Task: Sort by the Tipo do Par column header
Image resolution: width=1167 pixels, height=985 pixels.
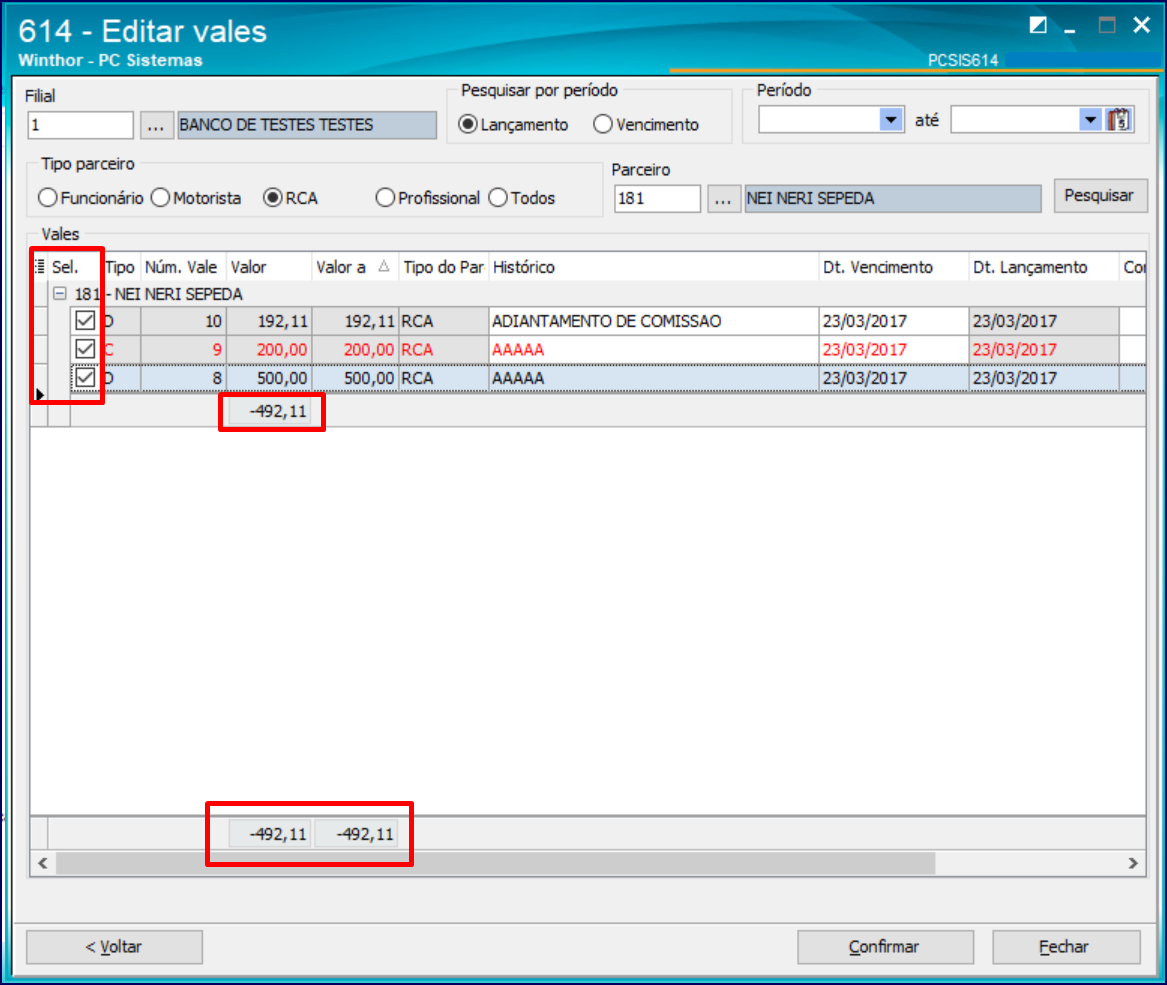Action: [444, 267]
